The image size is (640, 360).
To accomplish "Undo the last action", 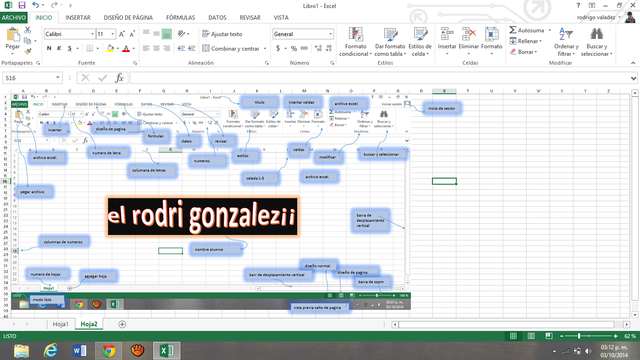I will pos(36,5).
